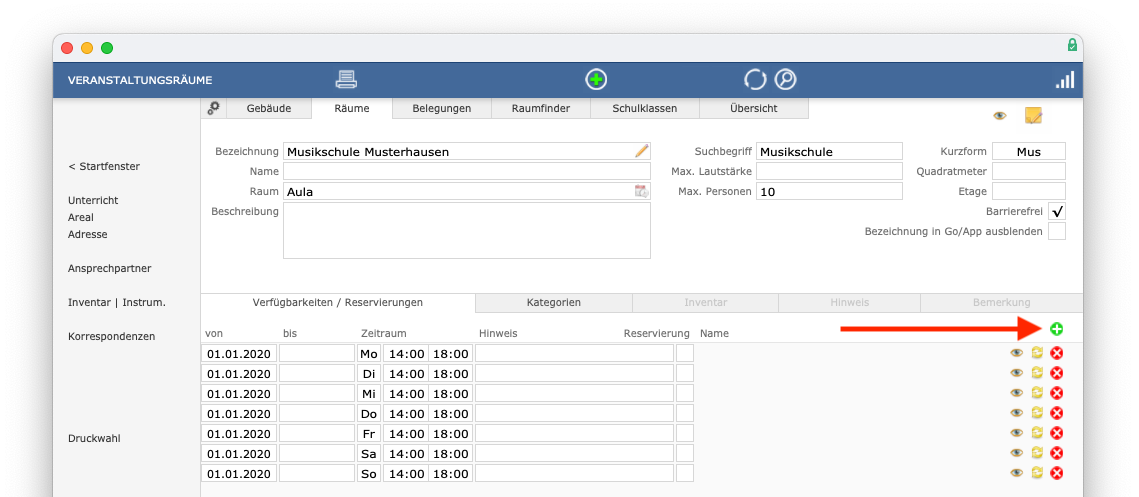Click the eye icon in the Mo row

(x=1017, y=353)
